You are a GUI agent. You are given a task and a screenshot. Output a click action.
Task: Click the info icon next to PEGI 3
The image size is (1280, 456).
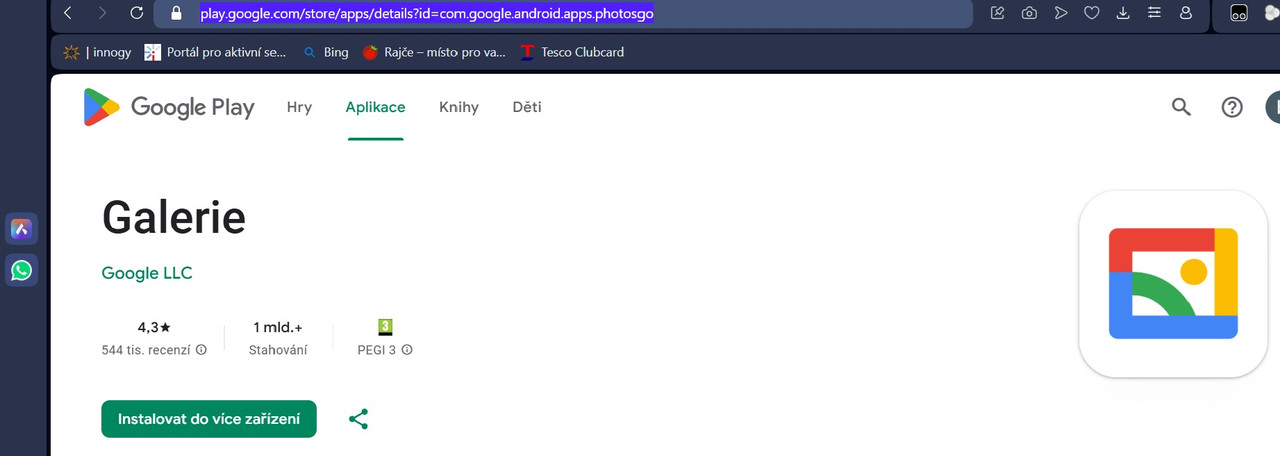pyautogui.click(x=407, y=350)
